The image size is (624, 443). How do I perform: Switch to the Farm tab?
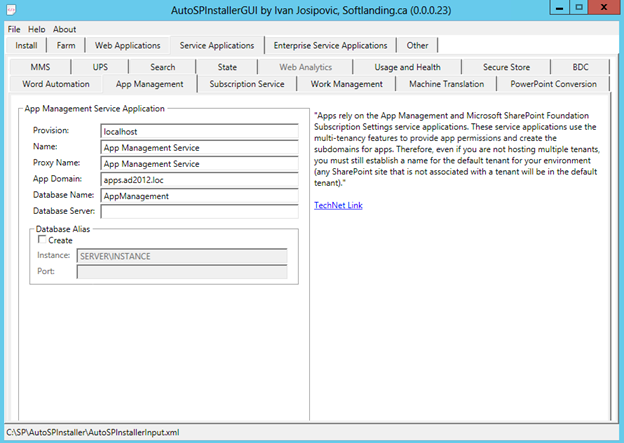[x=66, y=46]
